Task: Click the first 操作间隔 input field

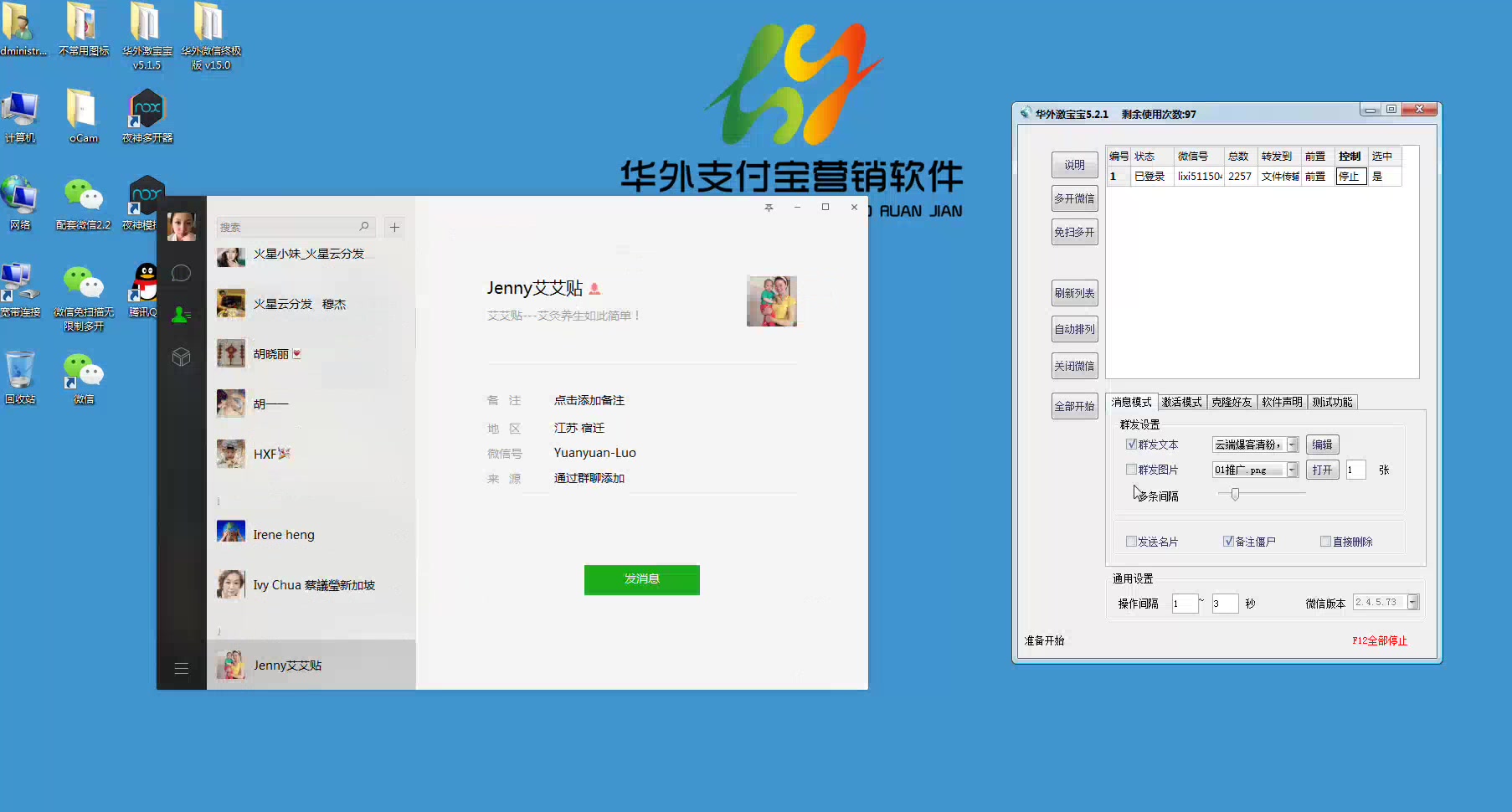Action: [1185, 603]
